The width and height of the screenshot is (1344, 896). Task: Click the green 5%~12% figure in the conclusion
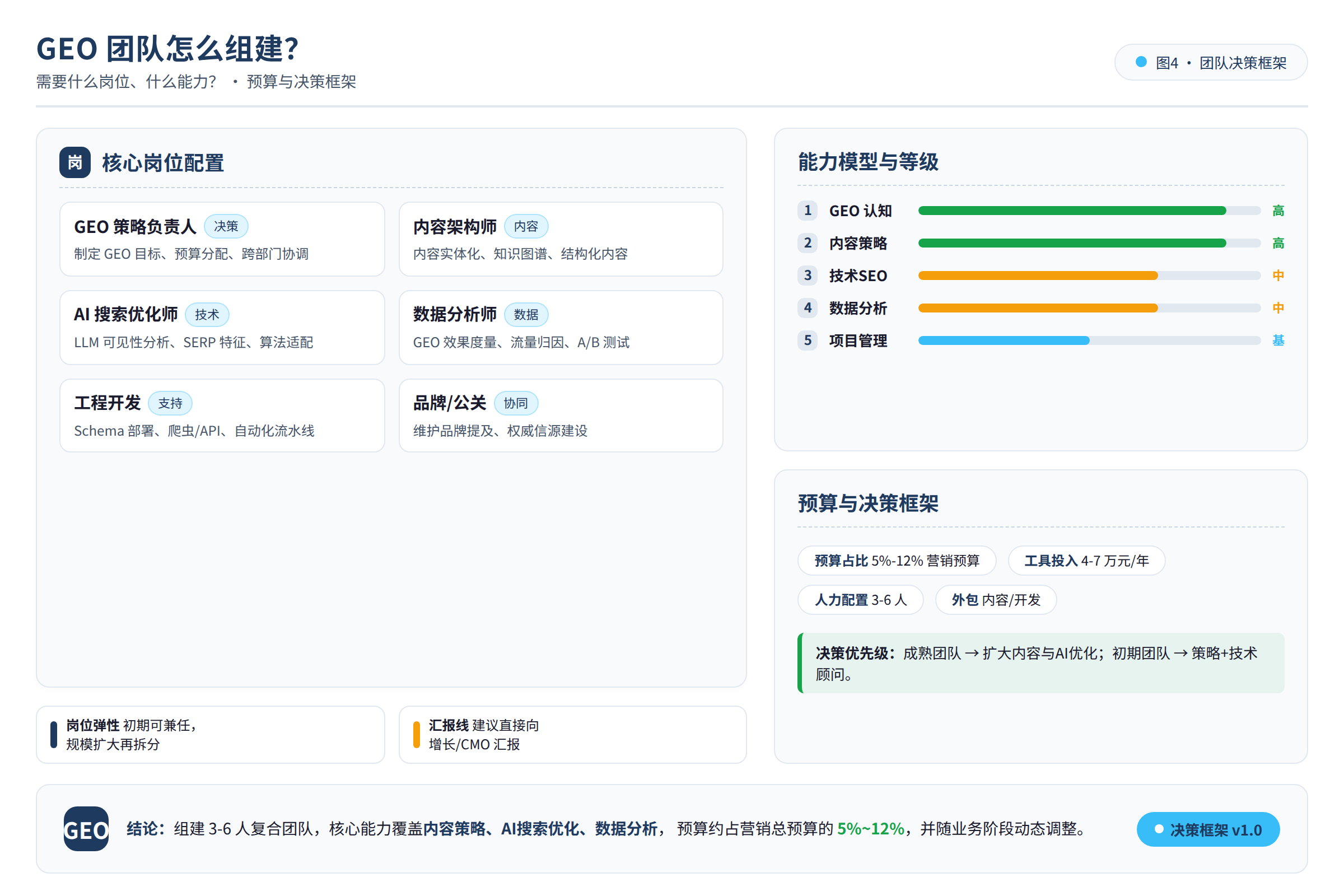coord(870,829)
